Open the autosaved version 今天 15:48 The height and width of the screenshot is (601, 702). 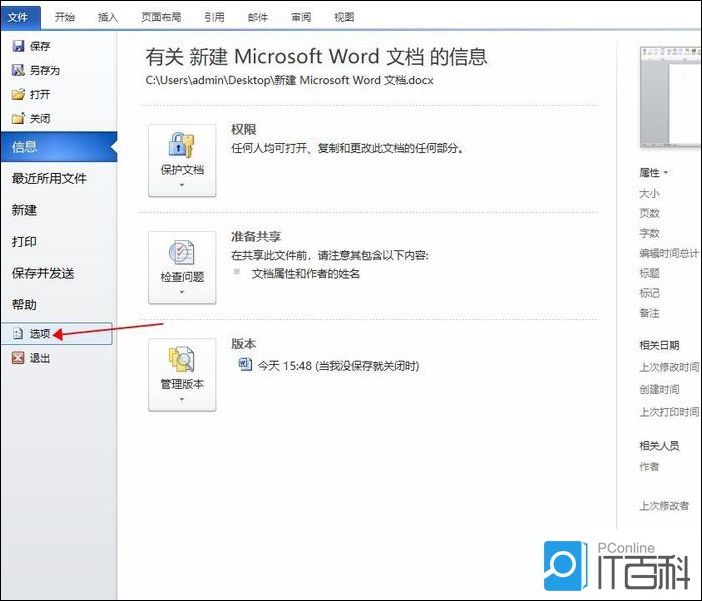point(338,366)
